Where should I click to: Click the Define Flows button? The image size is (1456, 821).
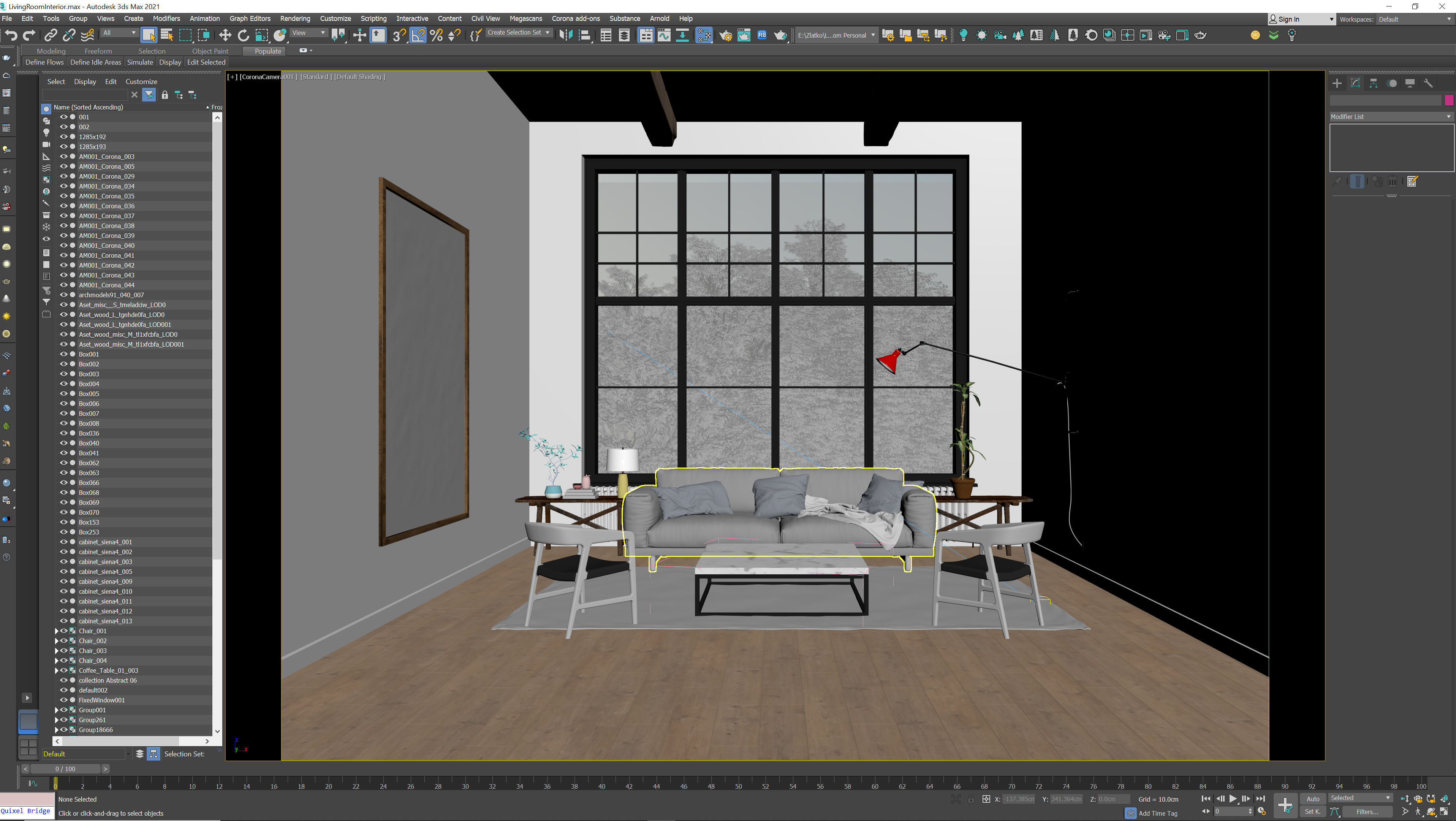tap(45, 62)
